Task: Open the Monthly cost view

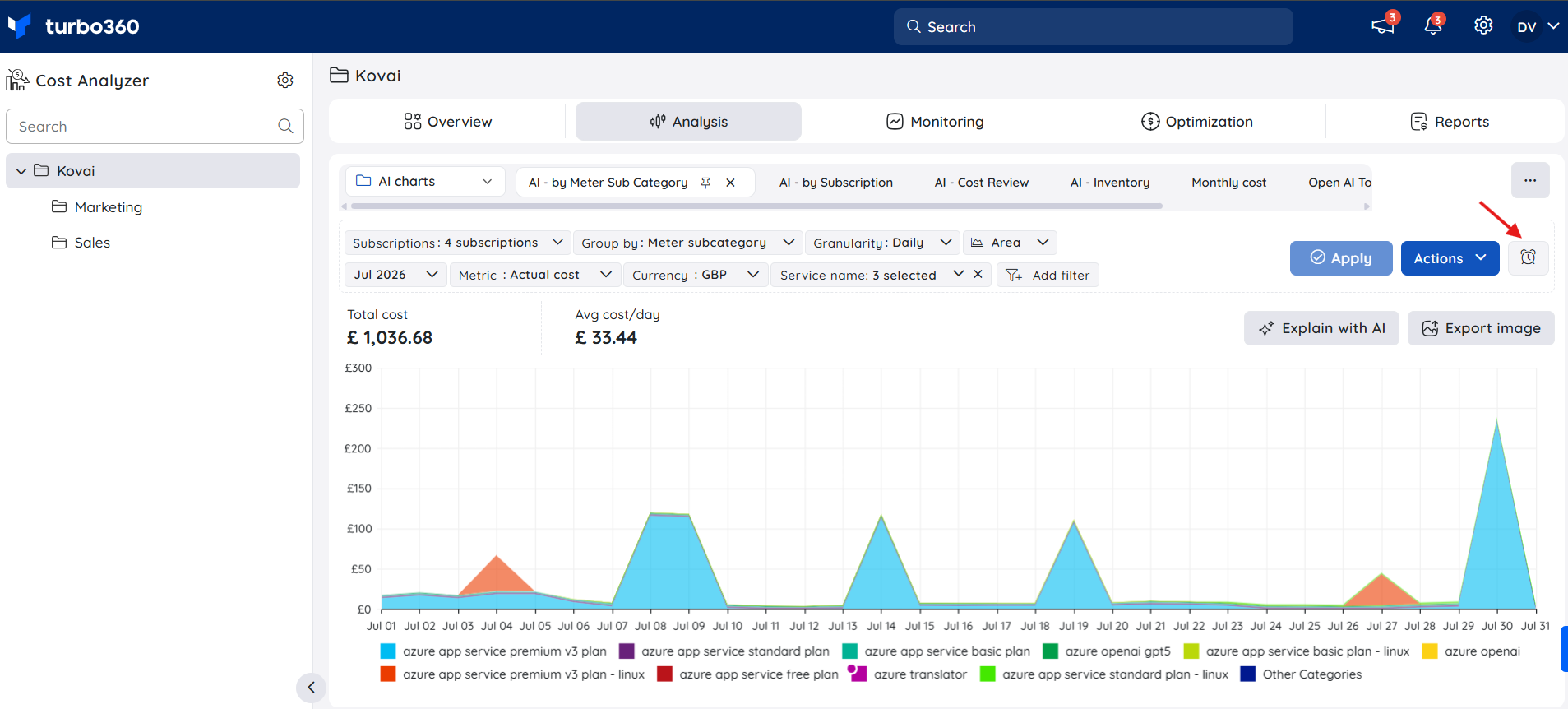Action: point(1229,183)
